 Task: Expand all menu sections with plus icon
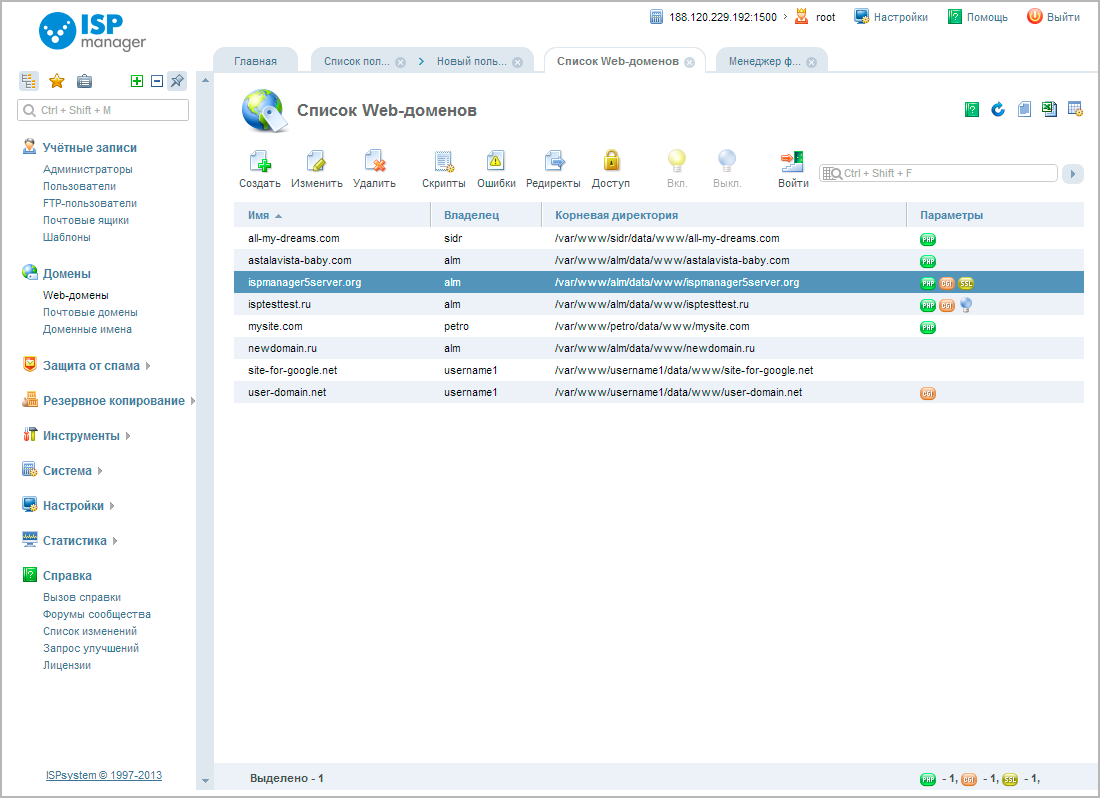tap(137, 81)
